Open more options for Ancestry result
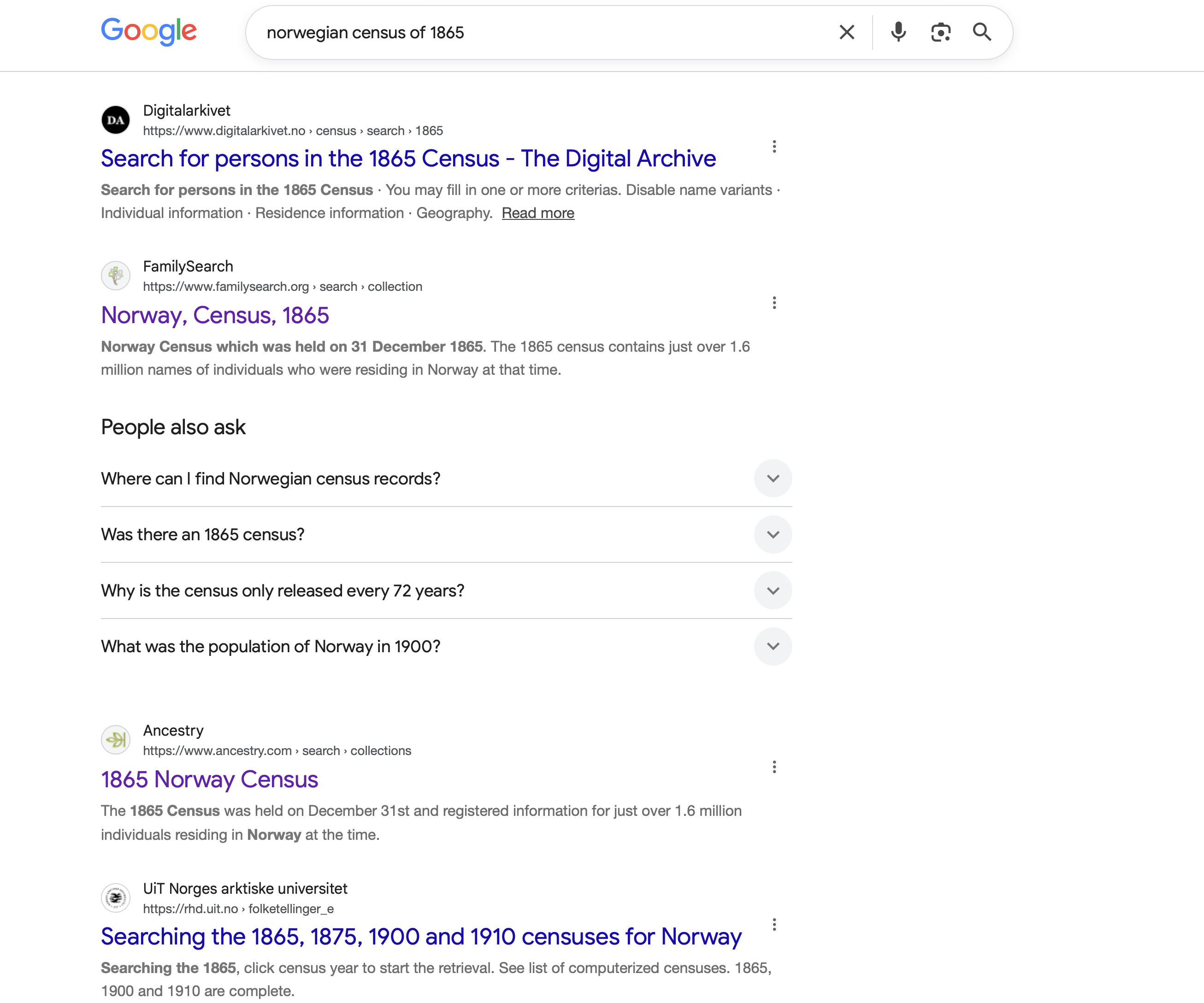Image resolution: width=1204 pixels, height=1003 pixels. click(774, 767)
